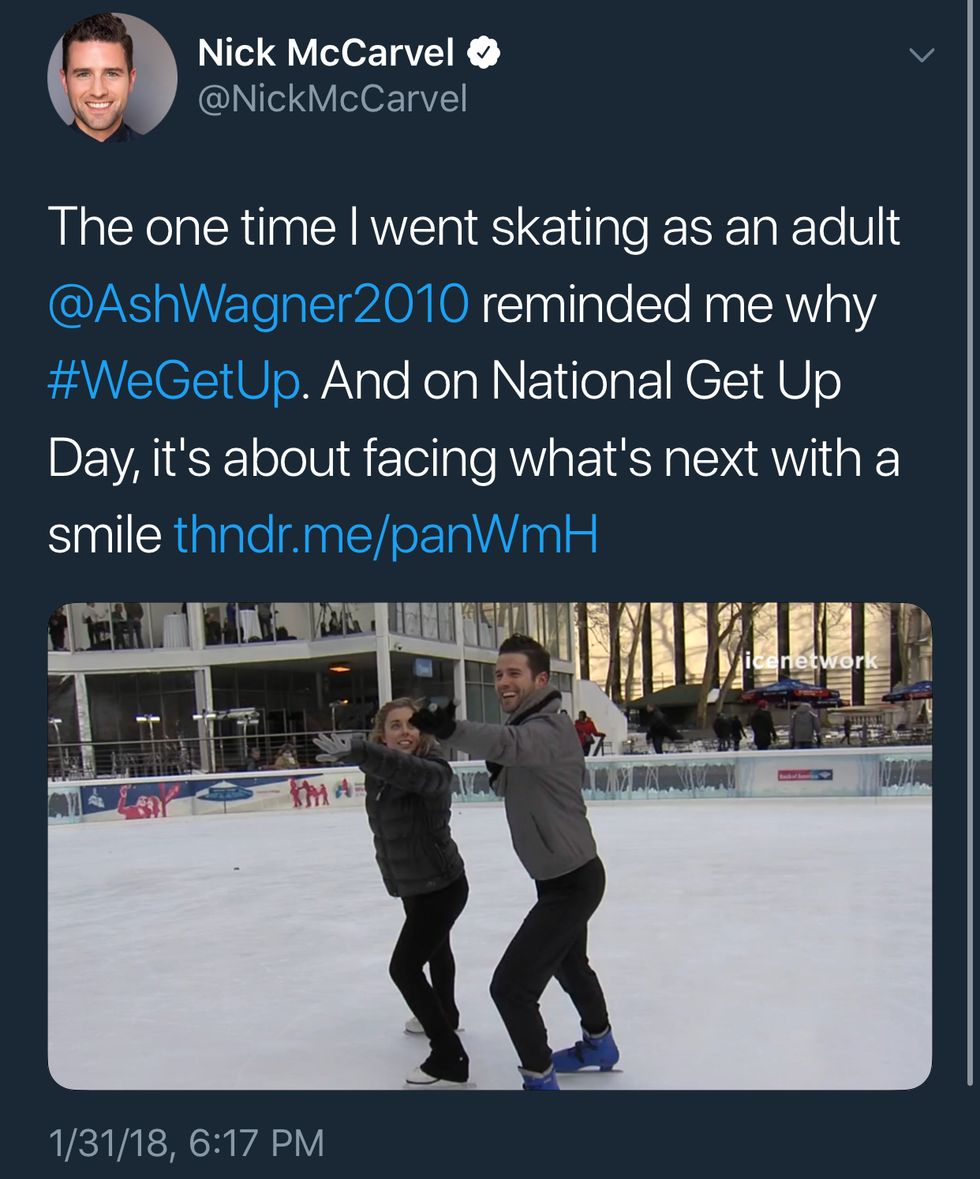The width and height of the screenshot is (980, 1179).
Task: Open the @AshWagner2010 mention
Action: (257, 303)
